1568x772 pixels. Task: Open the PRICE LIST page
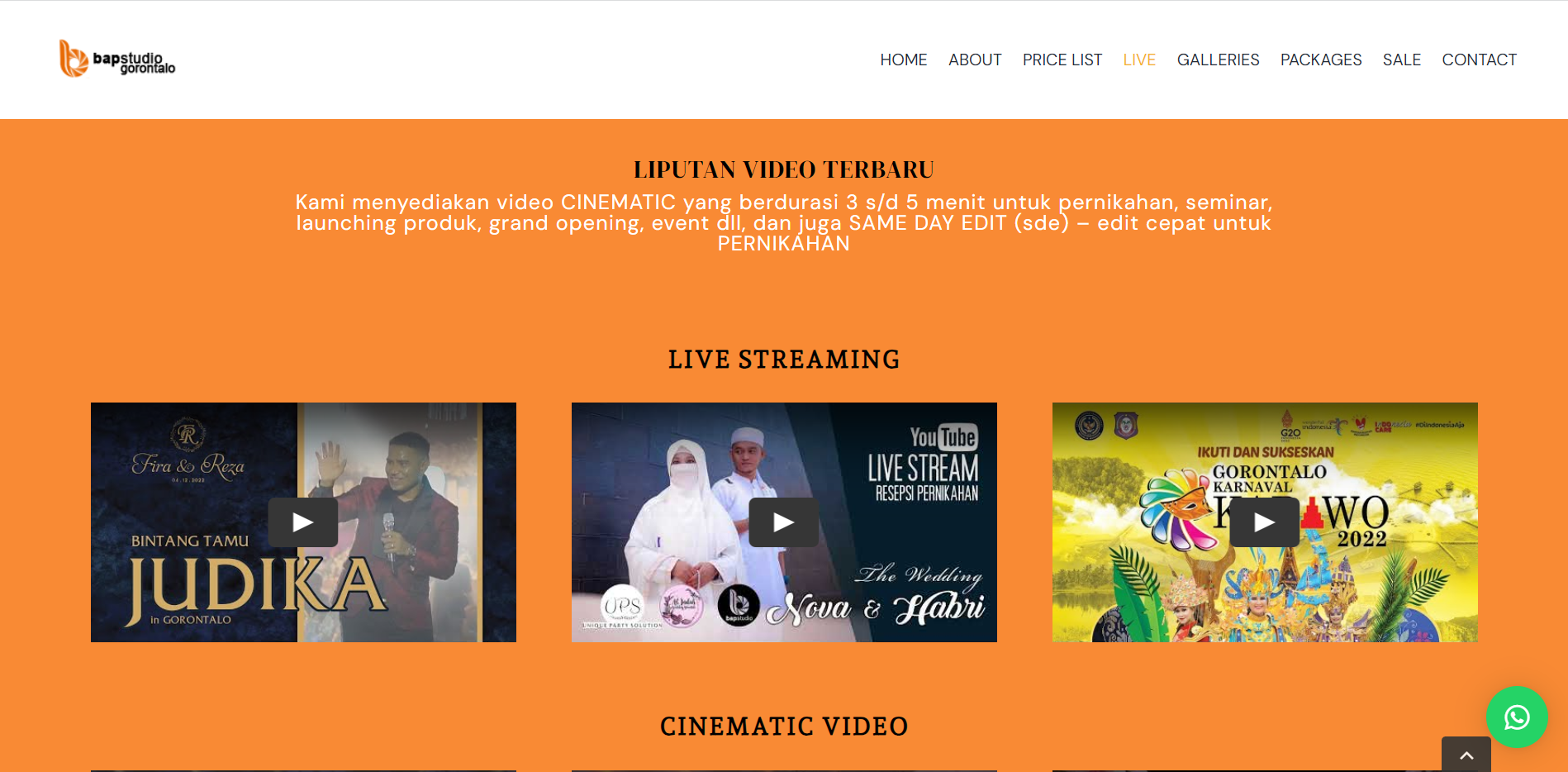tap(1062, 60)
